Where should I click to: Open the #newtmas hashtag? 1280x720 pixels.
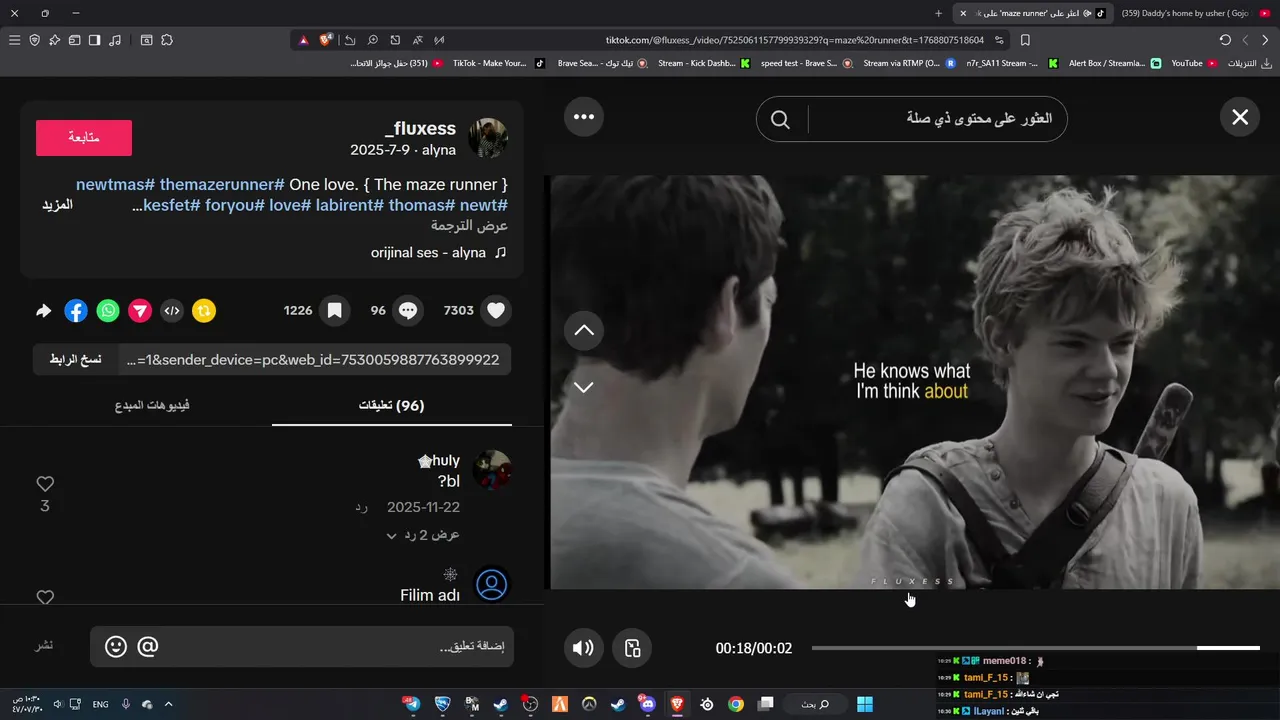click(x=115, y=184)
